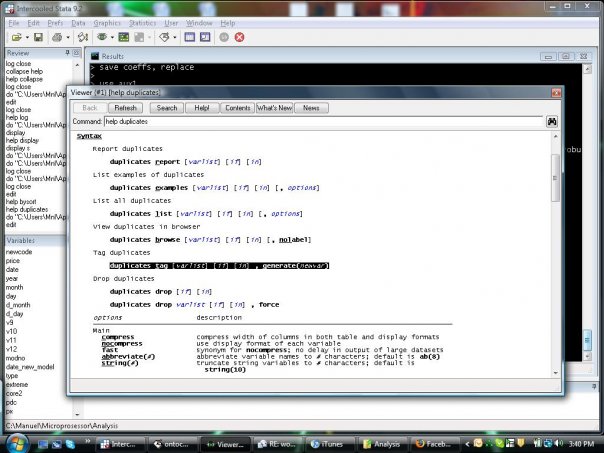Screen dimensions: 604x453
Task: Open the Data Browser toolbar icon
Action: click(x=205, y=37)
